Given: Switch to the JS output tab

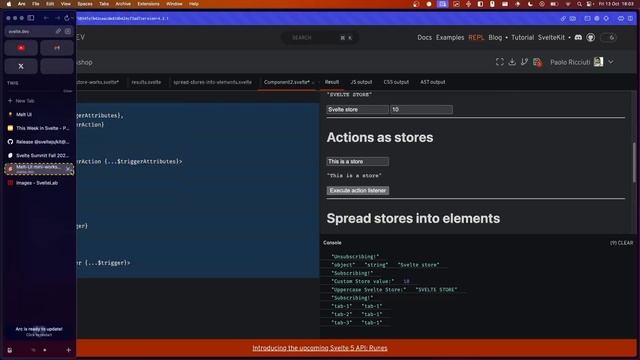Looking at the screenshot, I should 361,82.
